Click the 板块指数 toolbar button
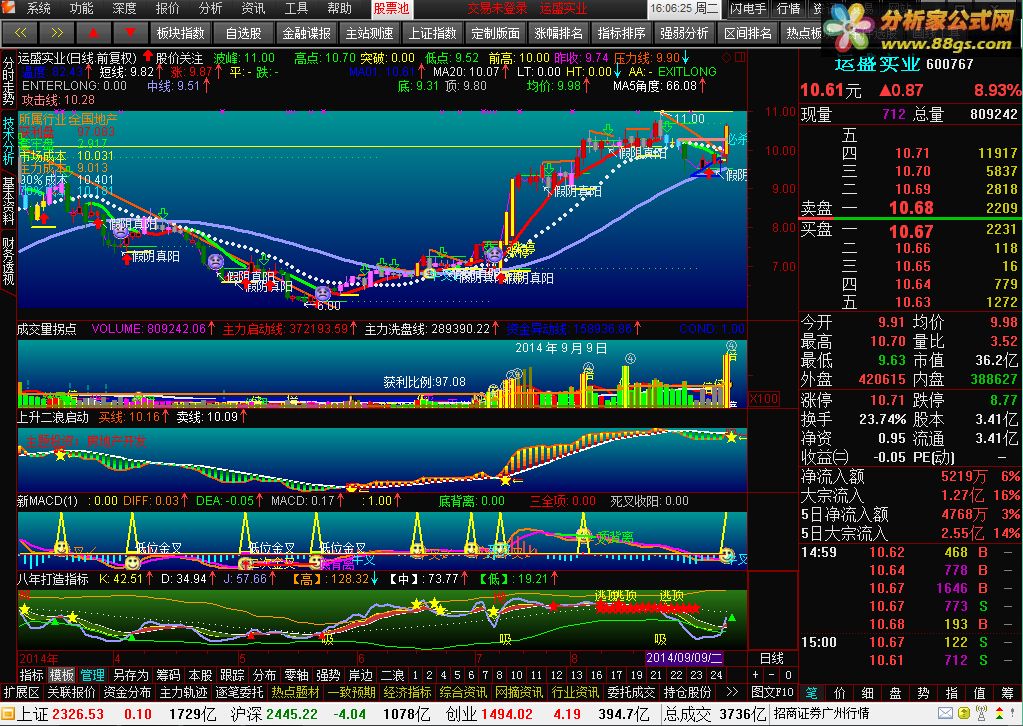1023x726 pixels. pyautogui.click(x=181, y=33)
